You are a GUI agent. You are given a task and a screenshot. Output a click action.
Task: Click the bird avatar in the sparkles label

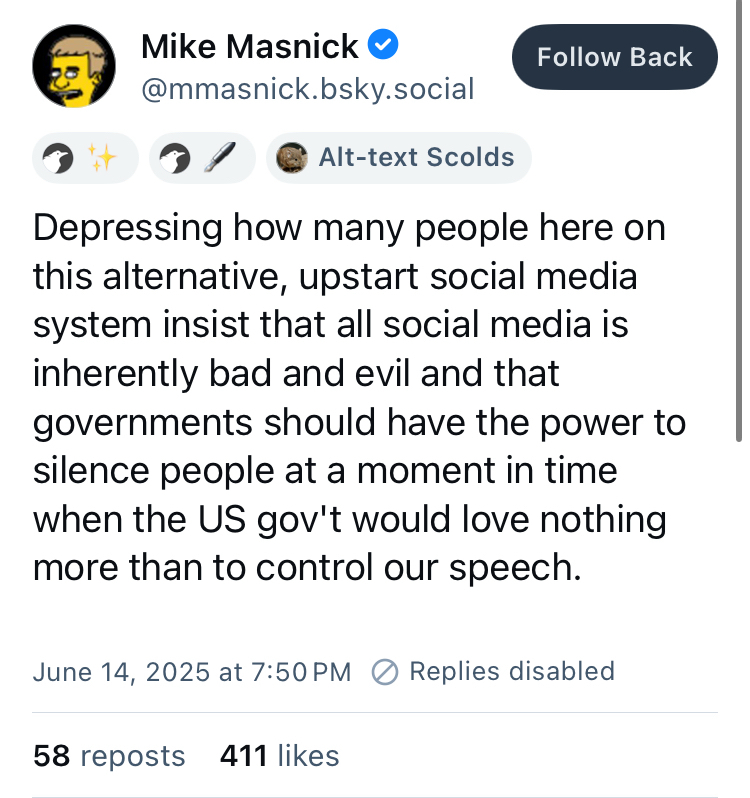coord(60,158)
